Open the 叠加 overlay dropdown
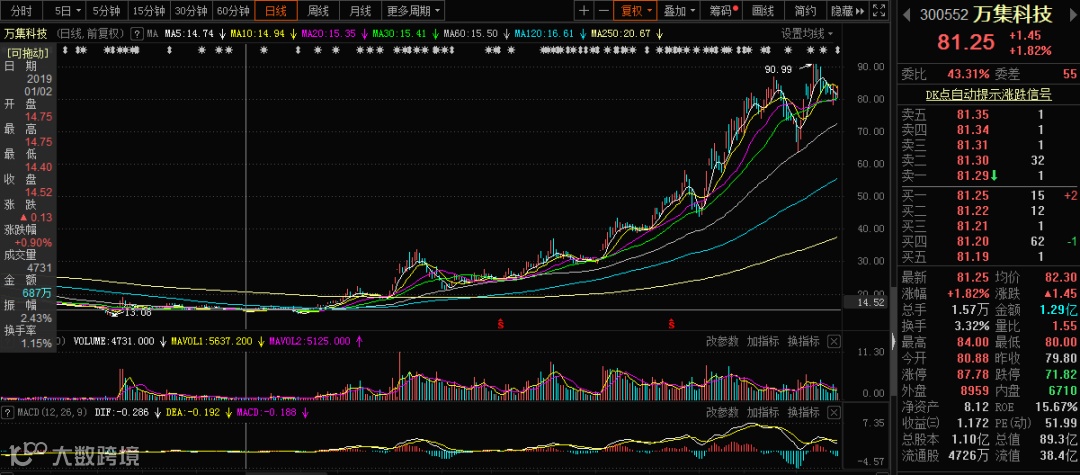This screenshot has width=1080, height=475. [x=679, y=10]
